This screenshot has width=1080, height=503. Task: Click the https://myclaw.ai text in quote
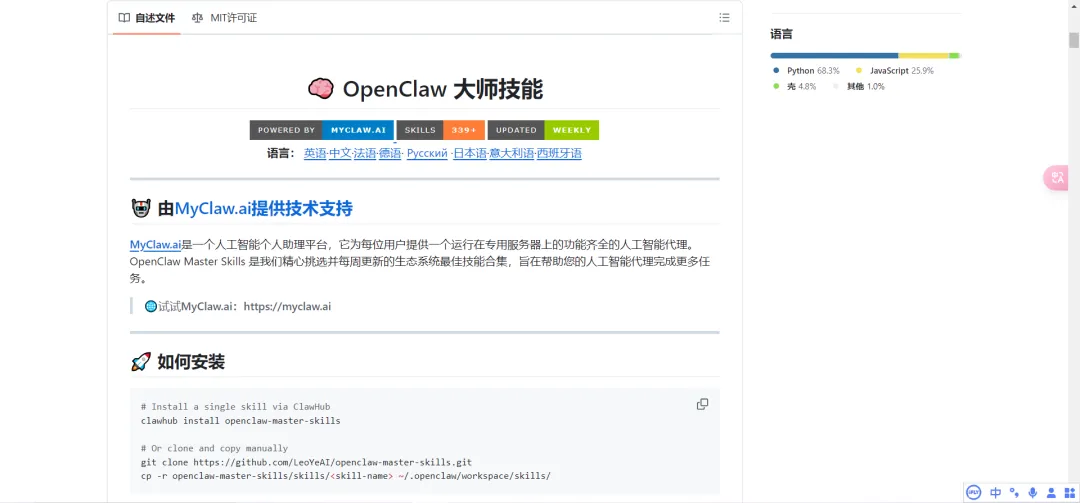point(287,306)
